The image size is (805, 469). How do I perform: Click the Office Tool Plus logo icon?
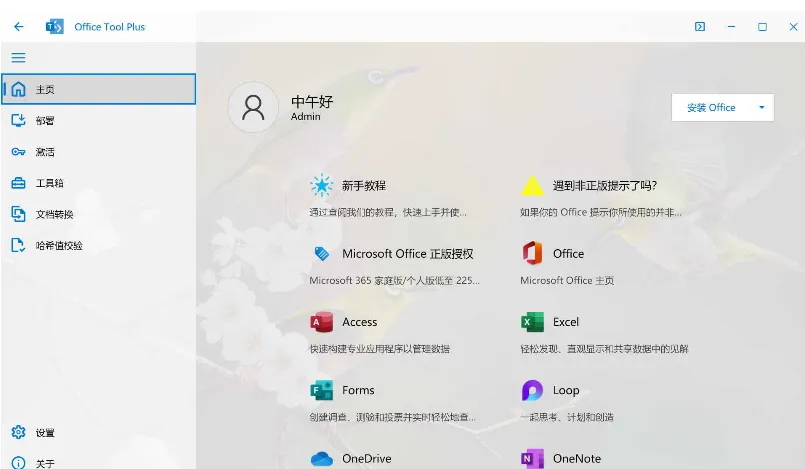54,27
